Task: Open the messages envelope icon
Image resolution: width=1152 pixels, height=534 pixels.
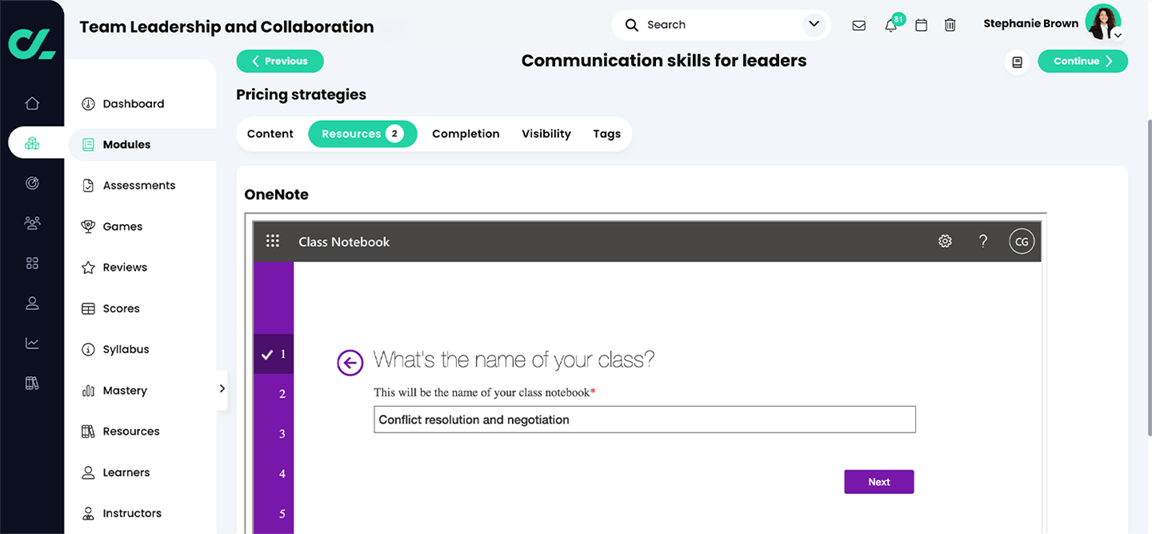Action: click(x=858, y=25)
